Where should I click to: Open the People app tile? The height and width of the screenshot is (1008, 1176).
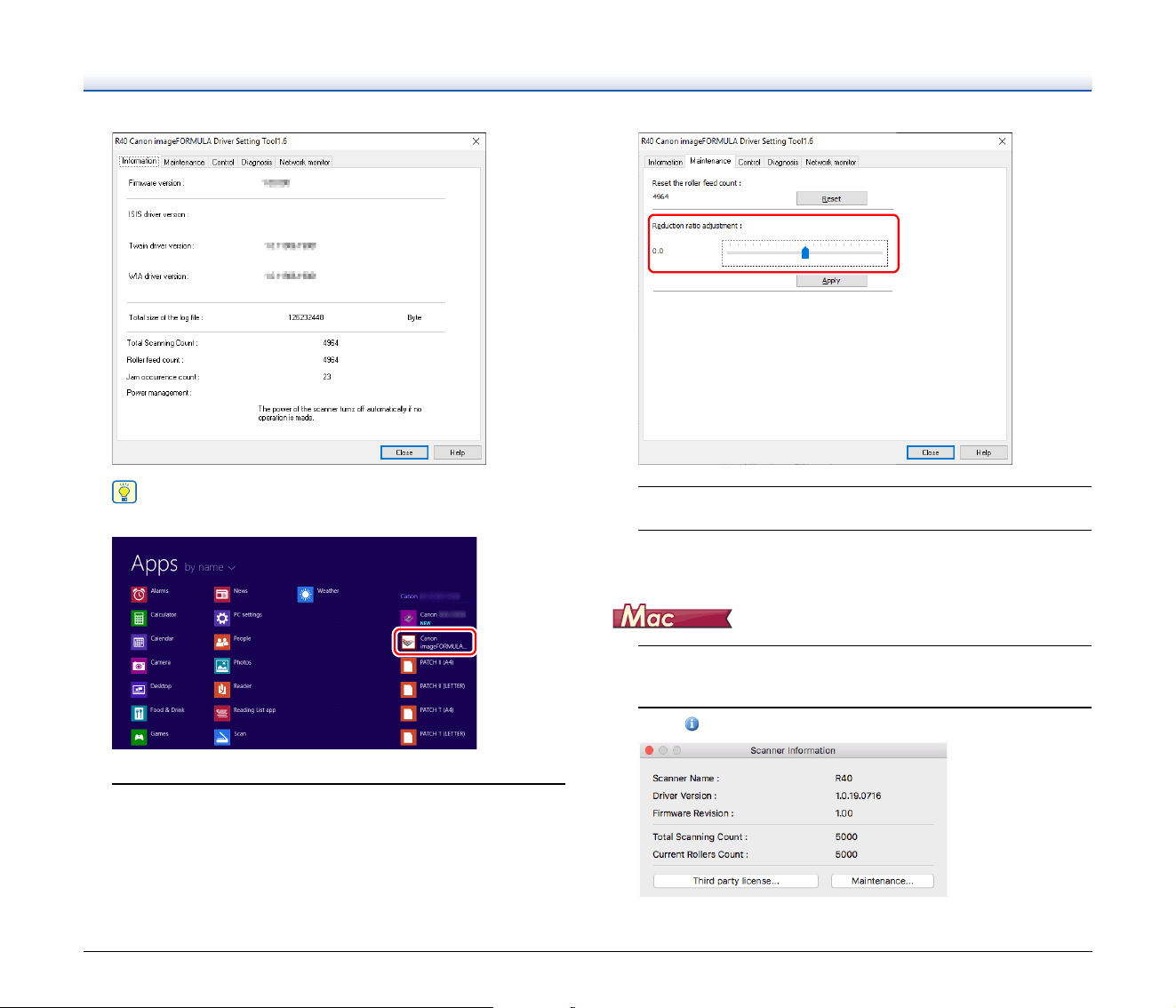point(222,642)
